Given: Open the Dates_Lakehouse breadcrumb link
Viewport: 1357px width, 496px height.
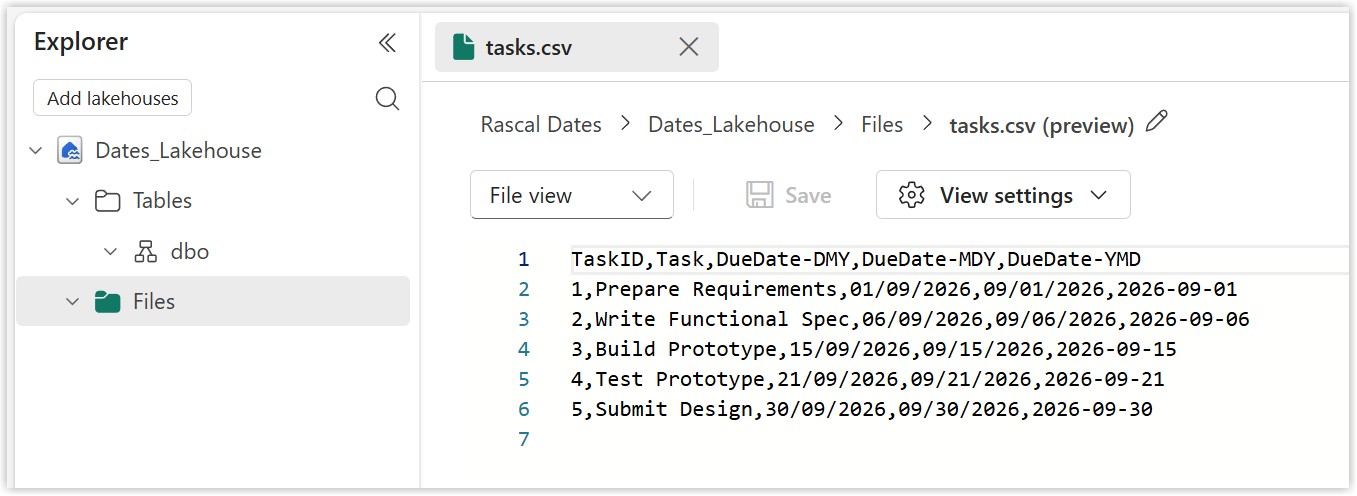Looking at the screenshot, I should (731, 125).
